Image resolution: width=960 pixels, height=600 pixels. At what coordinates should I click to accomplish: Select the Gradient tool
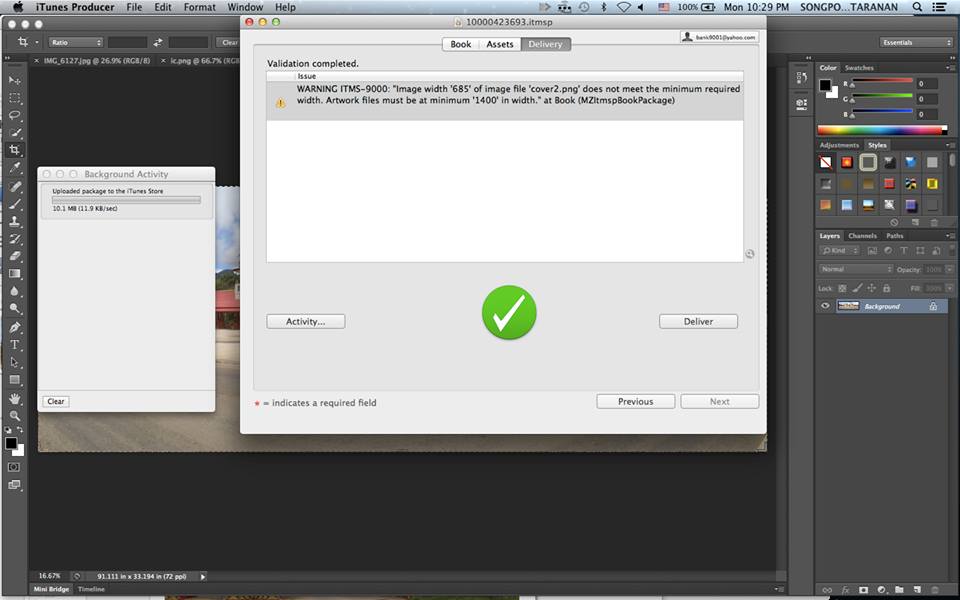pyautogui.click(x=15, y=274)
